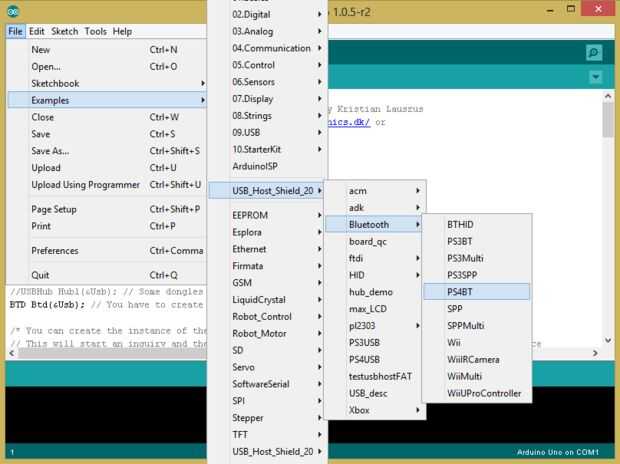Open the board_qc example
The image size is (620, 464).
[x=375, y=241]
